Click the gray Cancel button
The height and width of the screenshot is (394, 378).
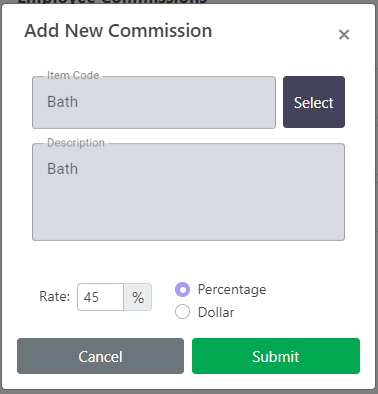pos(100,356)
